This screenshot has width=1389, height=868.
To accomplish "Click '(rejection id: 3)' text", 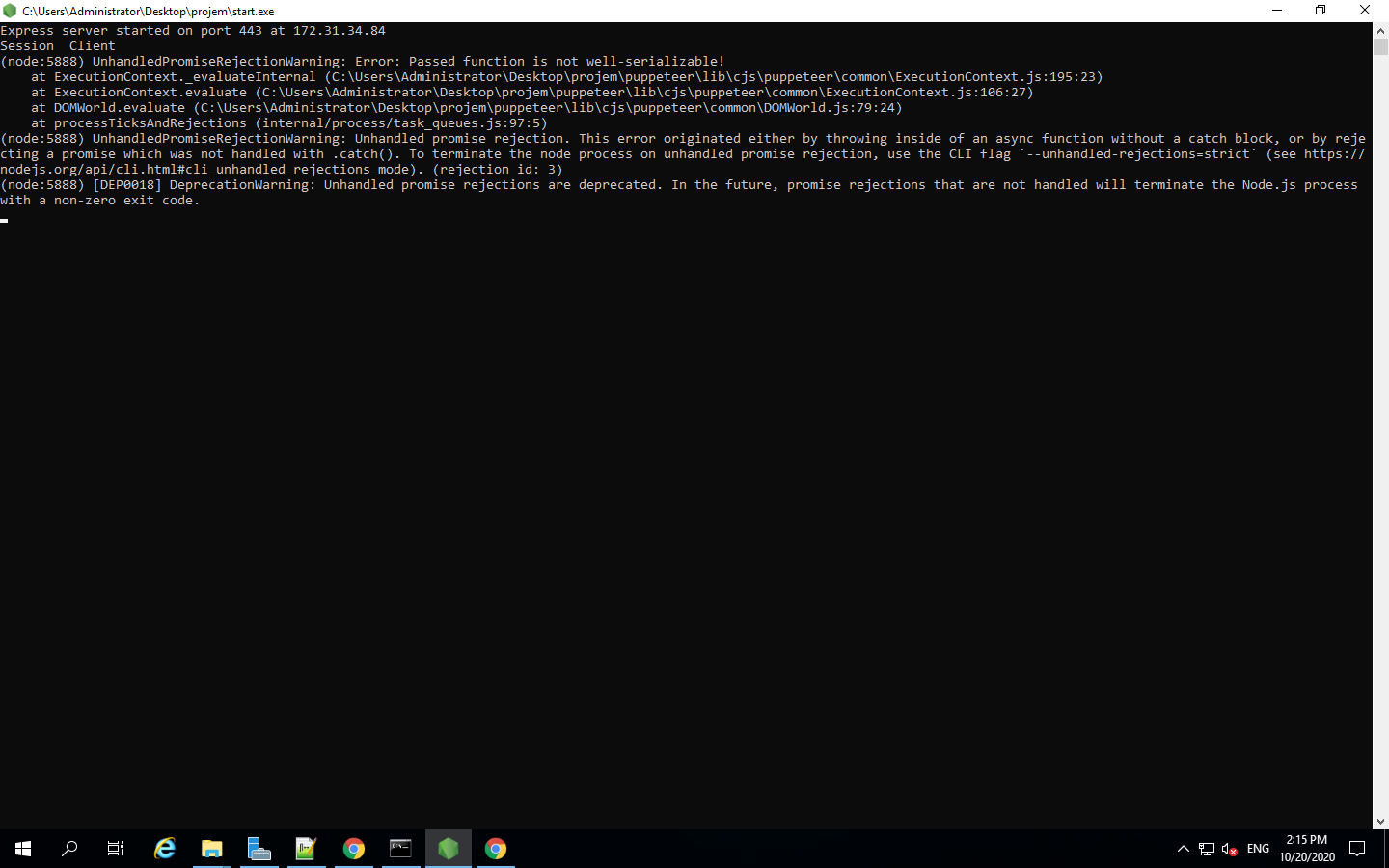I will 498,170.
